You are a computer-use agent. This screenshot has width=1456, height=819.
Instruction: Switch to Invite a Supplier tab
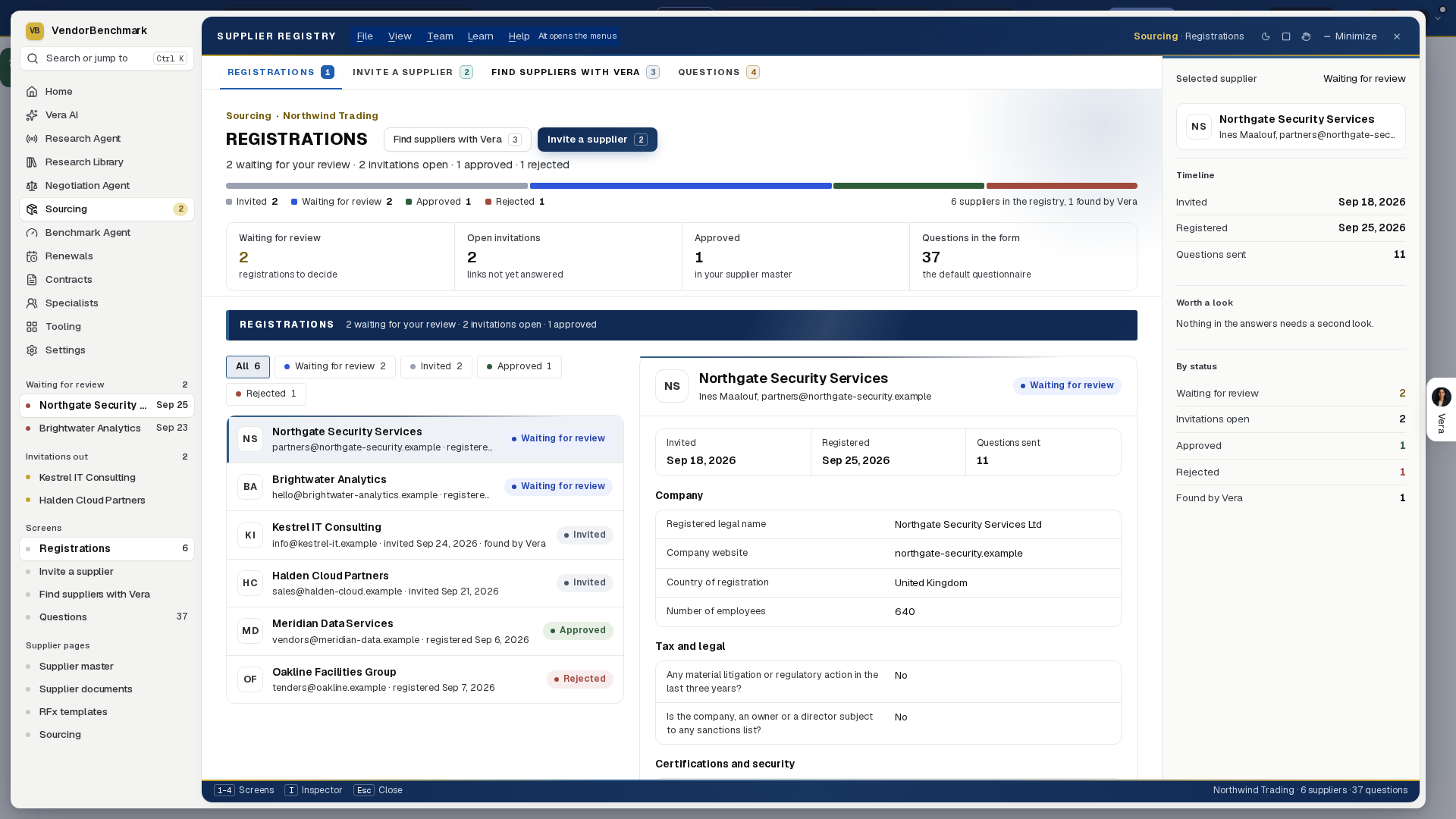point(413,72)
